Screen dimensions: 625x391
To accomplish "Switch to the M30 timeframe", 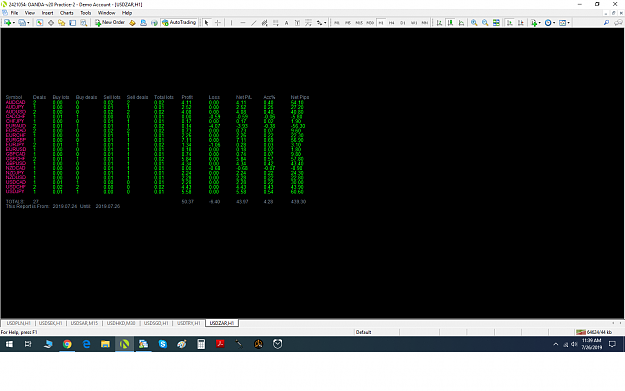I will [x=370, y=23].
